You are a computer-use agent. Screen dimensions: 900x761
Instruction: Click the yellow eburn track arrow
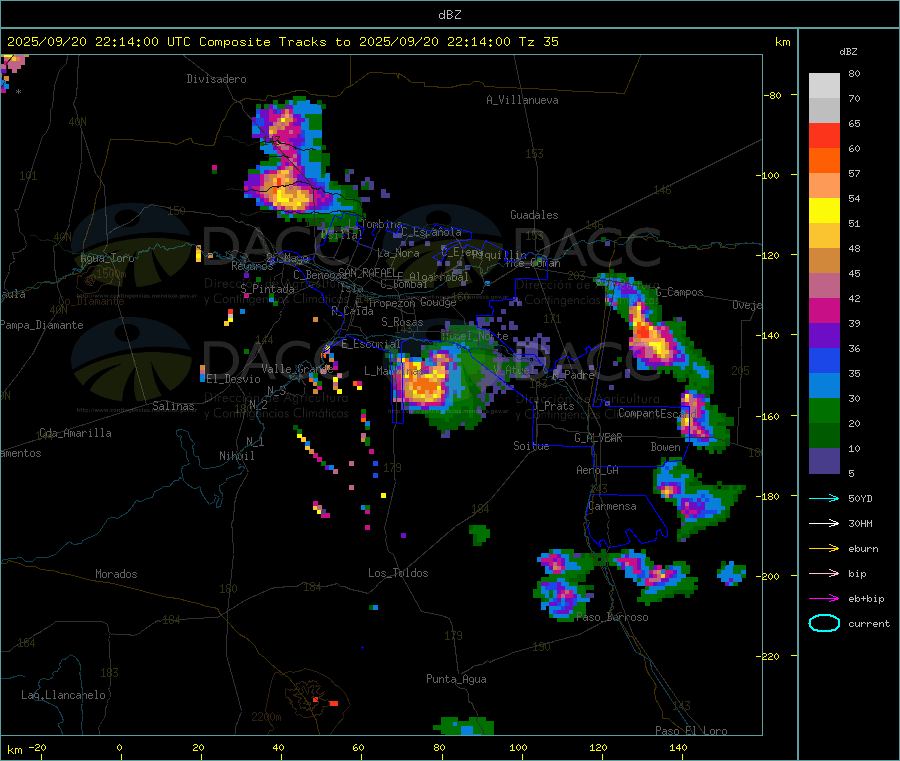point(824,548)
